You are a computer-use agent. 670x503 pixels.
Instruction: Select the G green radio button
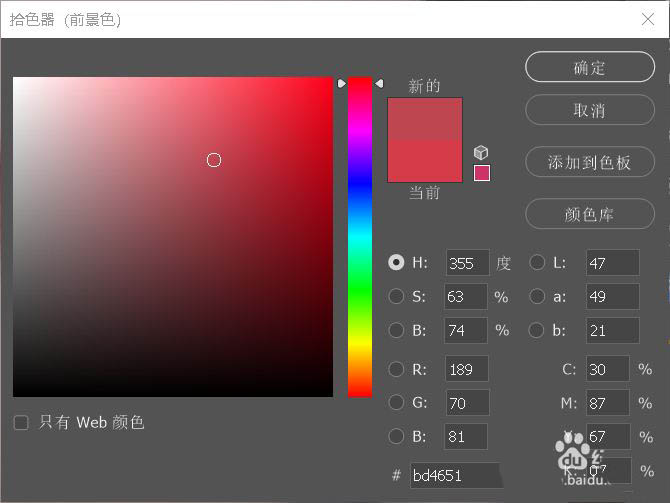click(396, 402)
